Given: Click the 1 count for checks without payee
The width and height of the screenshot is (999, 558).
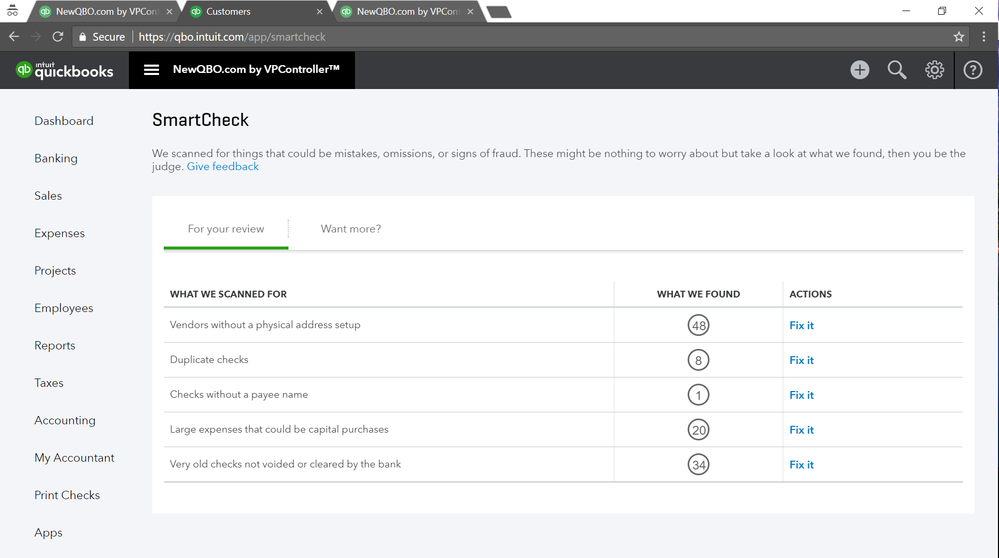Looking at the screenshot, I should pyautogui.click(x=698, y=396).
